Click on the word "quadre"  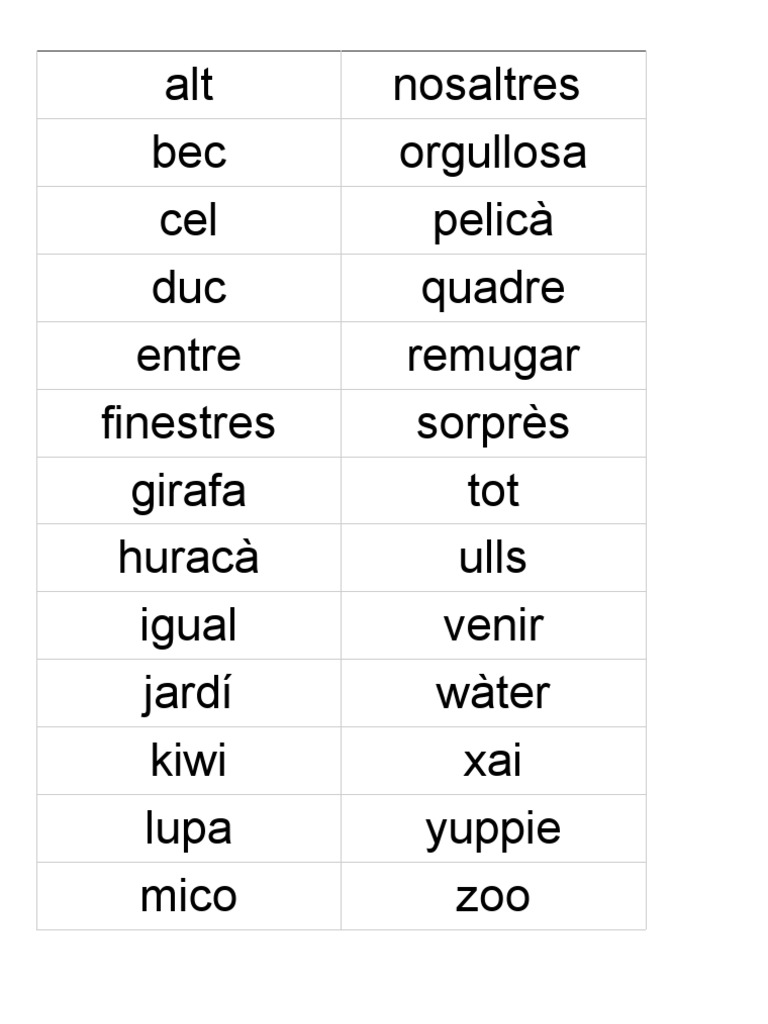click(493, 288)
